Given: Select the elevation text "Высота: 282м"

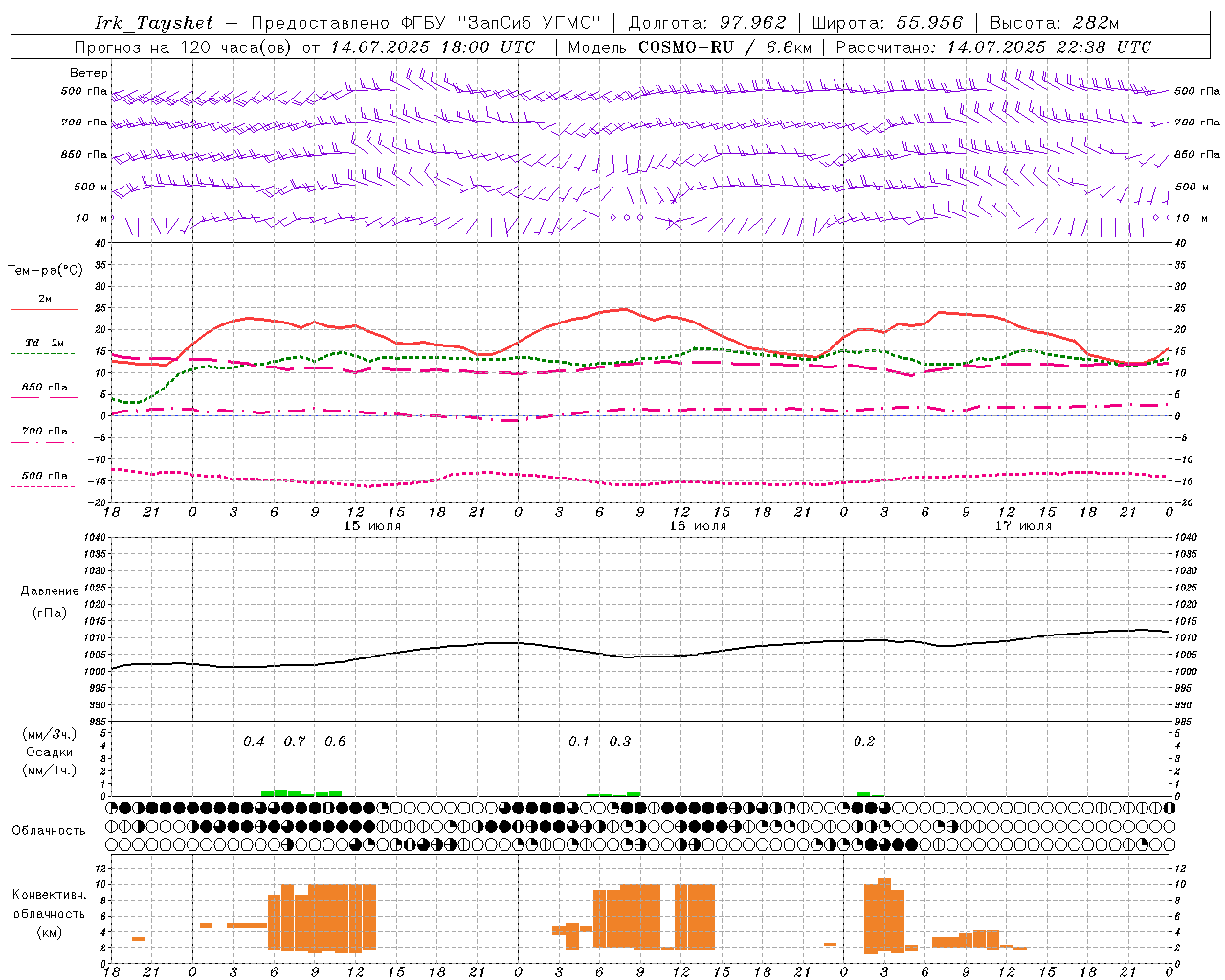Looking at the screenshot, I should 1055,23.
